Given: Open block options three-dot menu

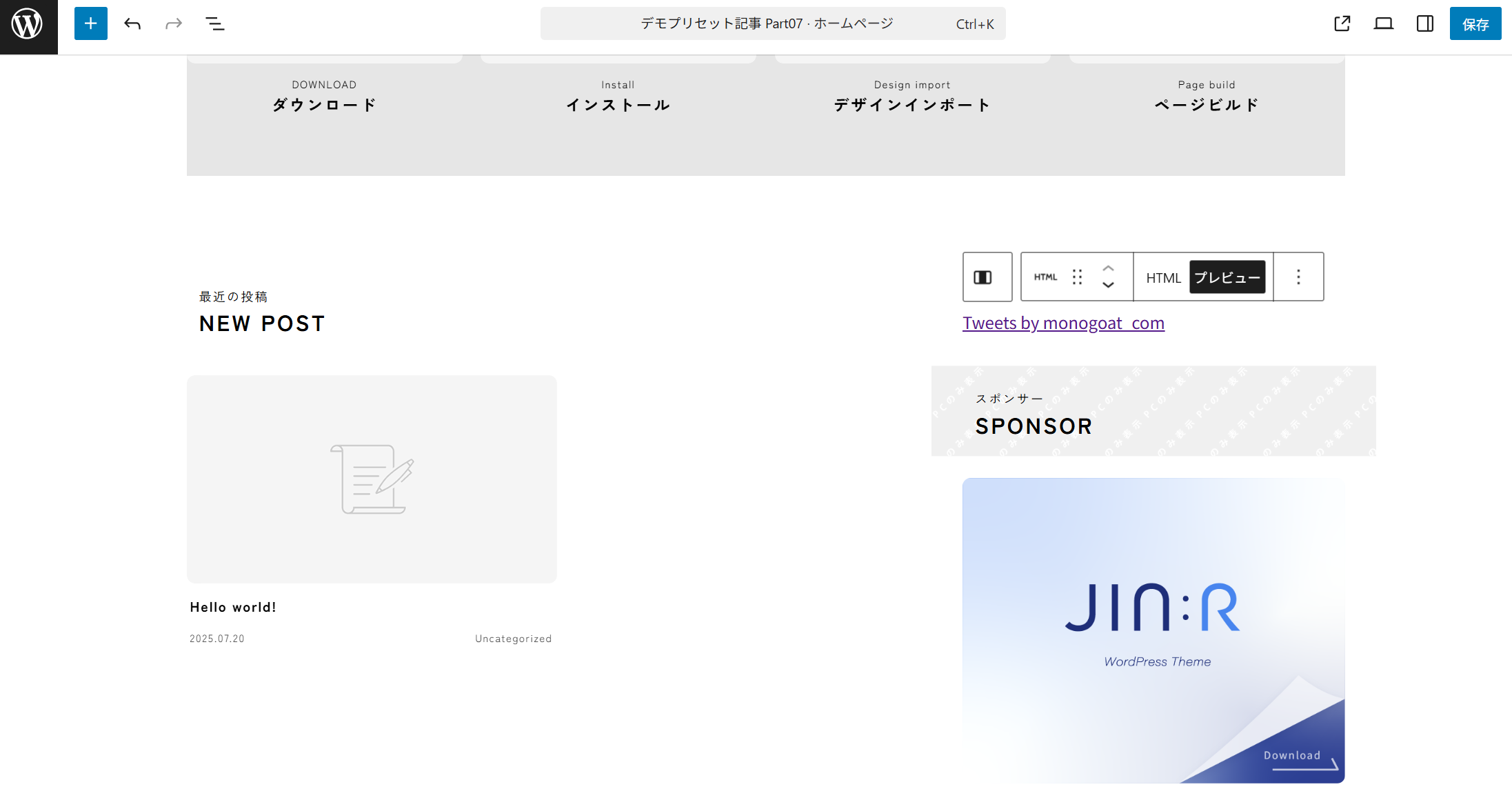Looking at the screenshot, I should pos(1298,277).
